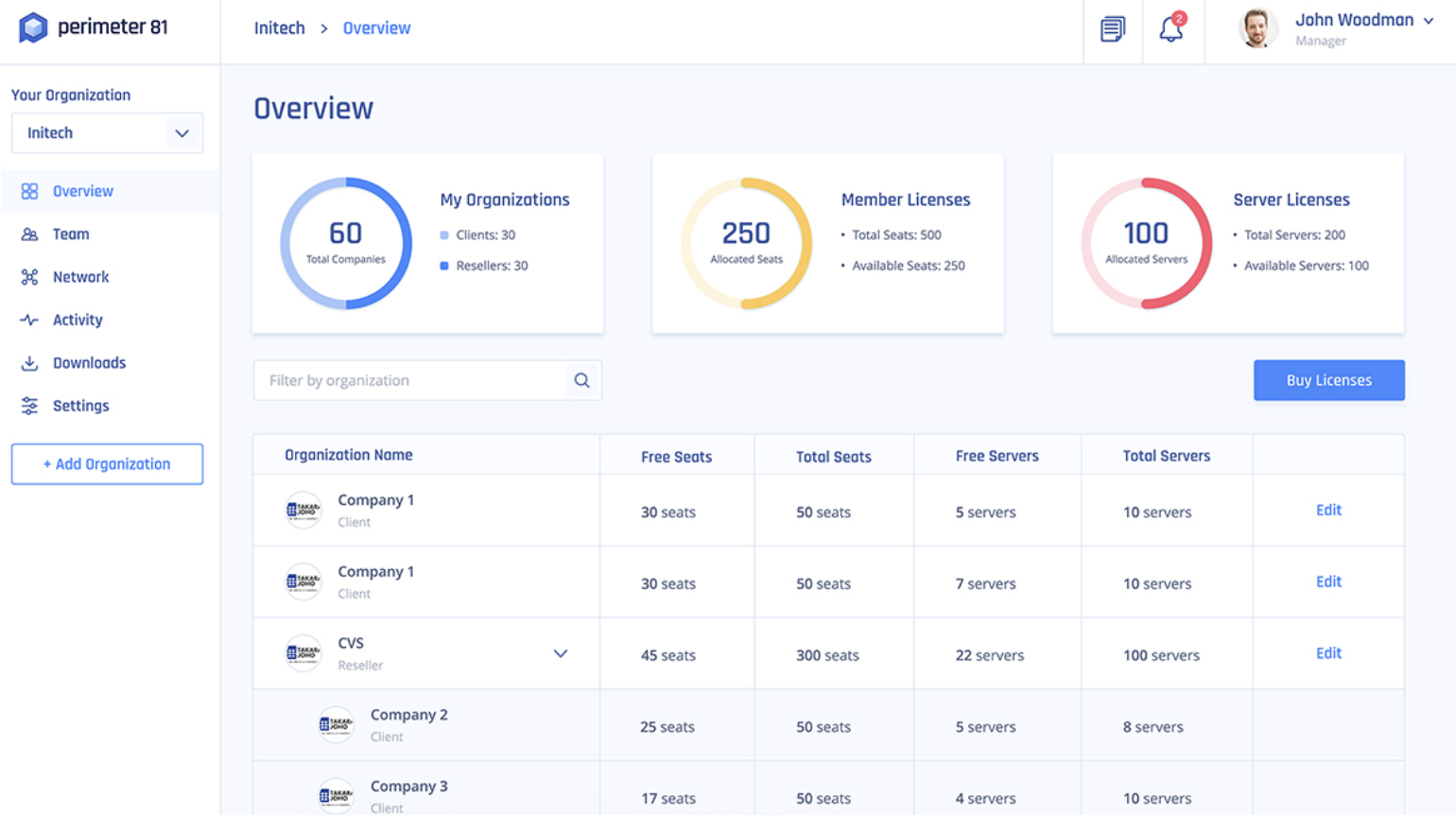Click the Settings sliders icon
Screen dimensions: 1456x815
coord(29,407)
